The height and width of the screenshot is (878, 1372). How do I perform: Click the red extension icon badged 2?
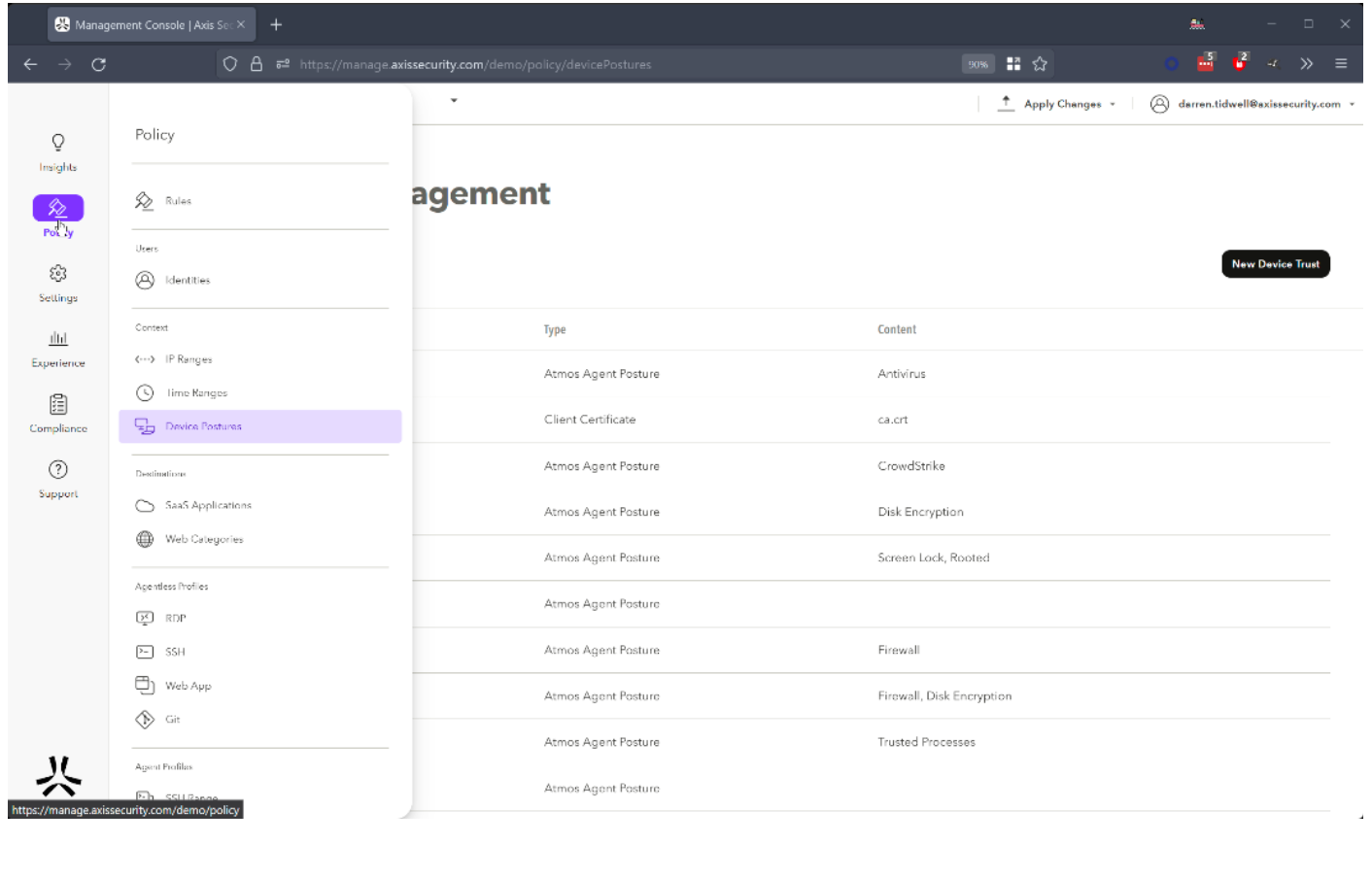coord(1240,62)
